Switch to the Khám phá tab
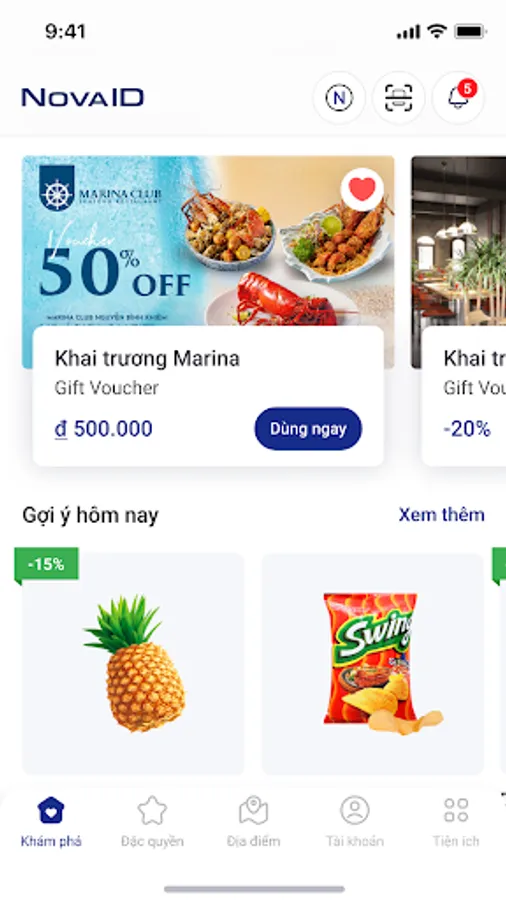The image size is (506, 900). point(51,822)
